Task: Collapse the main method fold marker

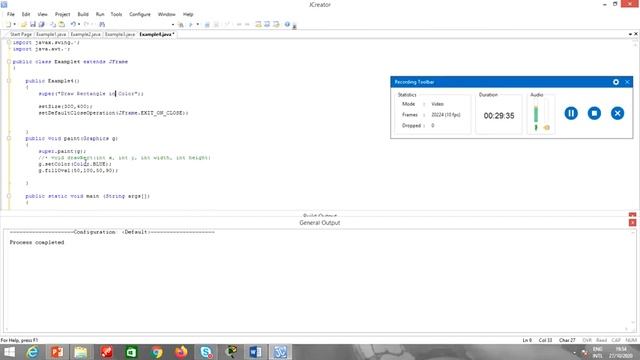Action: tap(9, 196)
